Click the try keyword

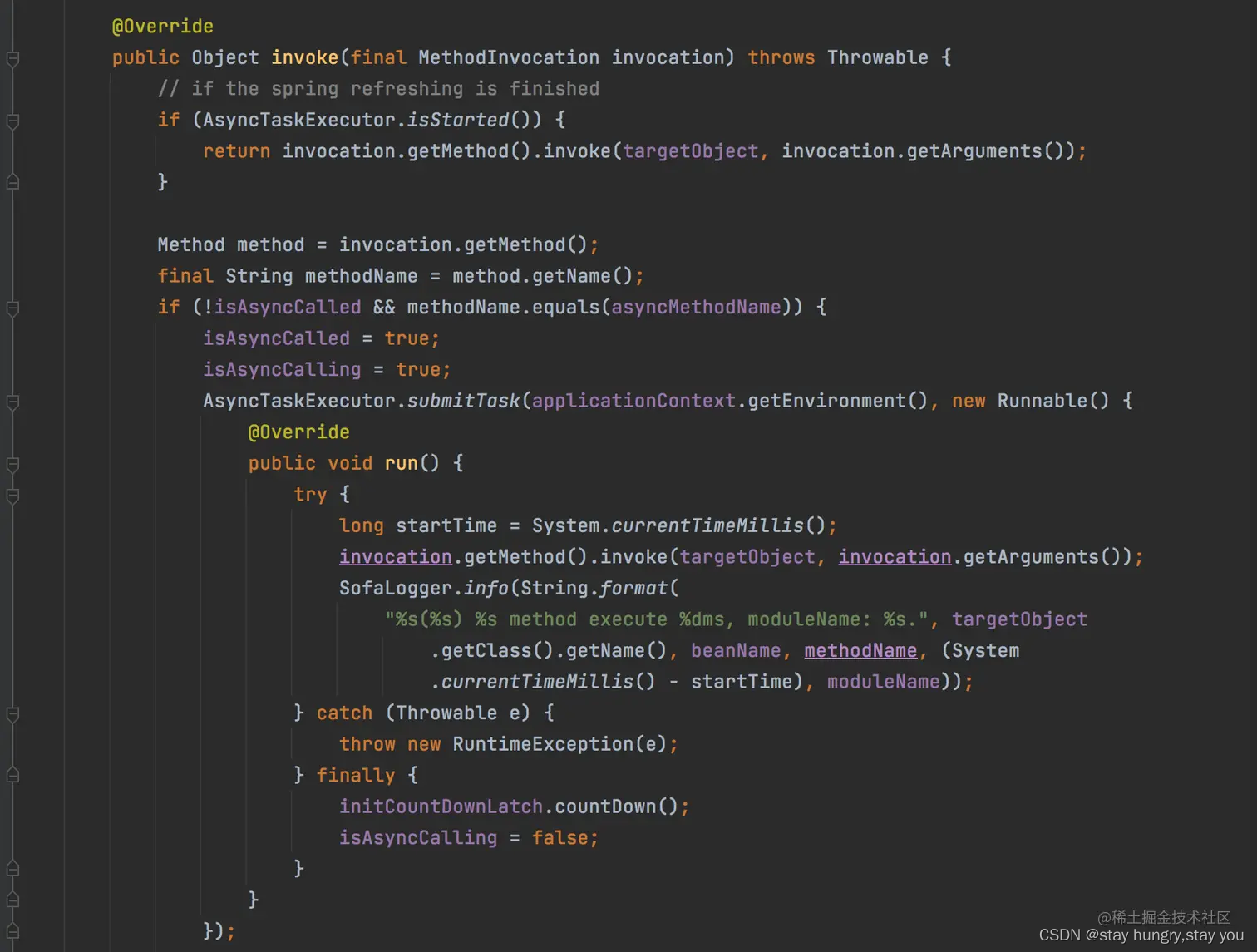310,495
